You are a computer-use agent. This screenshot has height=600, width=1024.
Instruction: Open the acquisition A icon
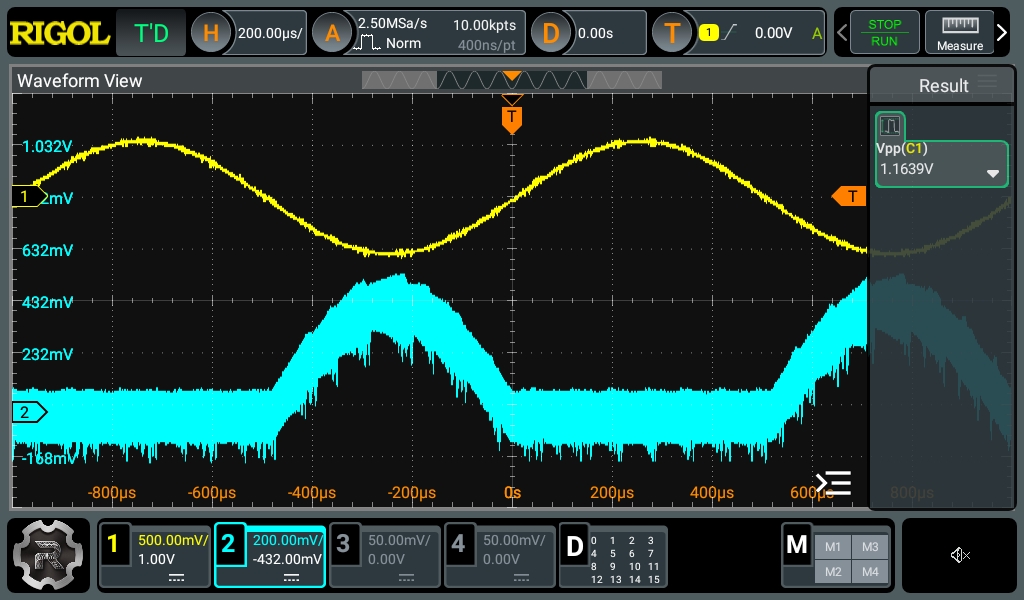tap(332, 33)
